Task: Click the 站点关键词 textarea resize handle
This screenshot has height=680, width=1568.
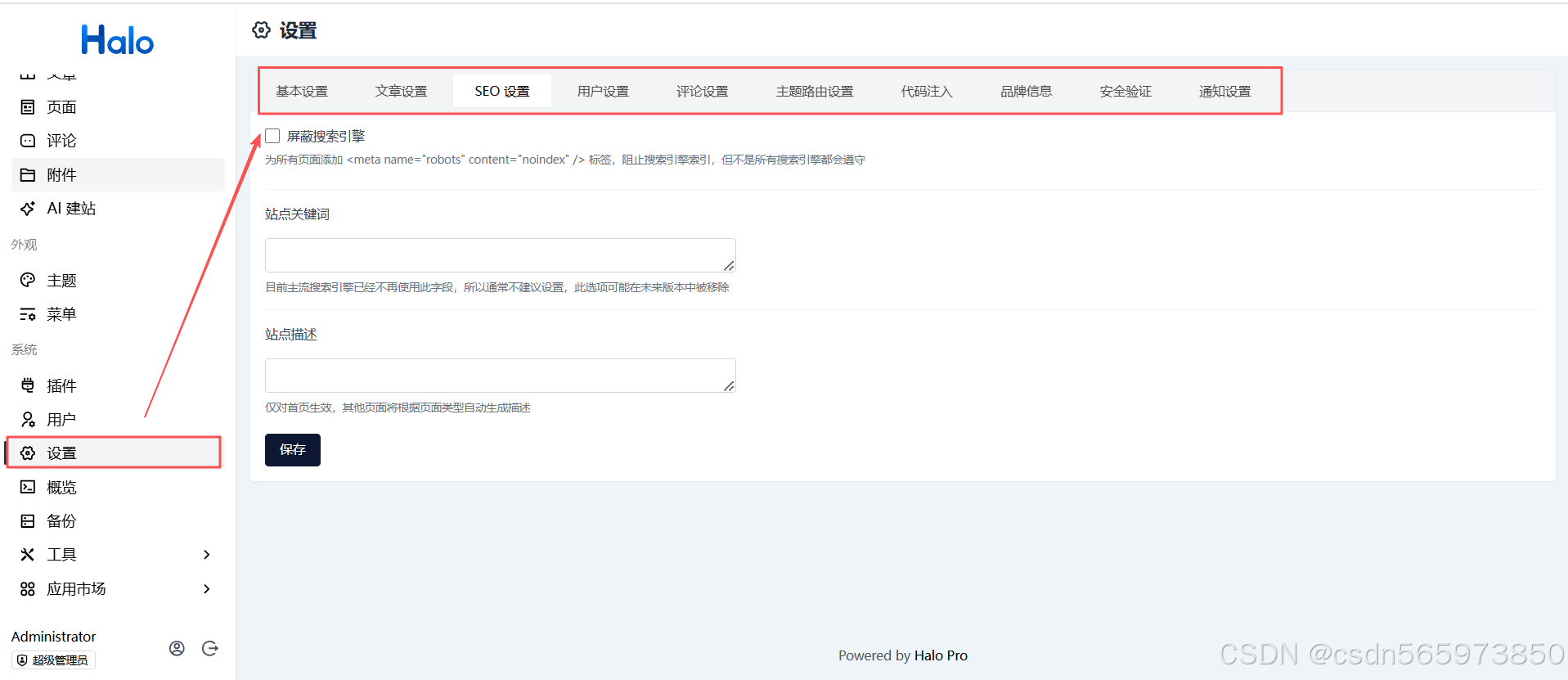Action: click(729, 265)
